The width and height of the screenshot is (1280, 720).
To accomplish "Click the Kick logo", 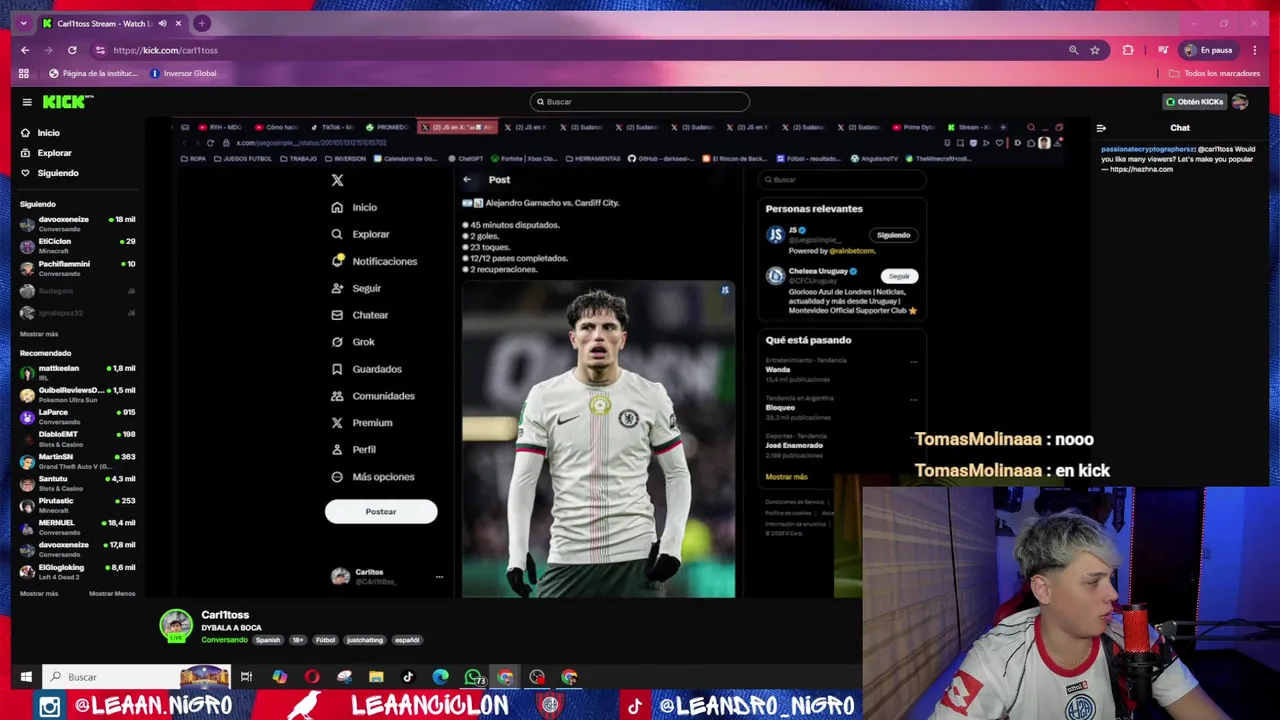I will point(67,102).
